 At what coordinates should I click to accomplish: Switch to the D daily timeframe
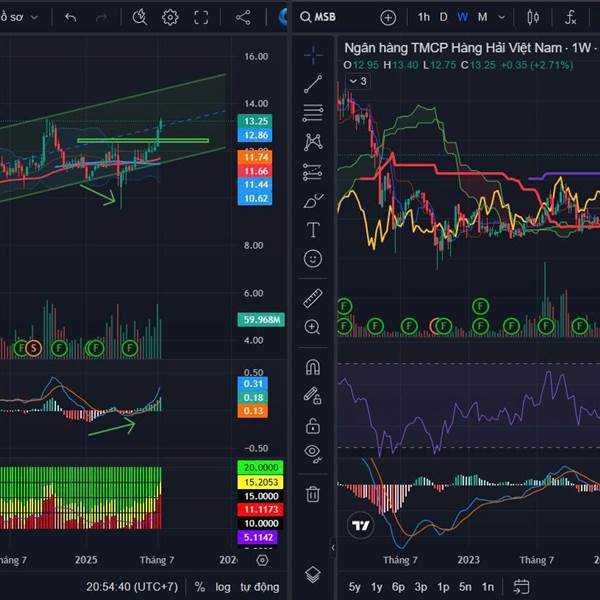point(443,17)
